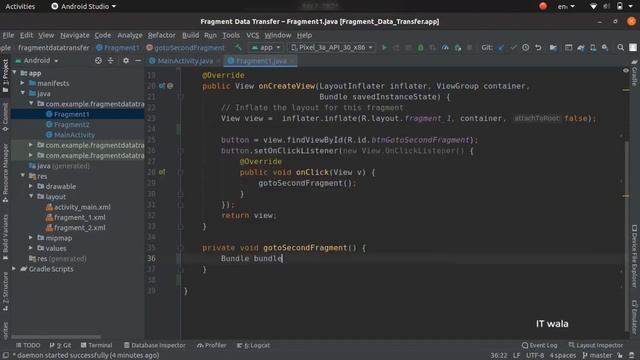Click the Make Project hammer icon
Viewport: 640px width, 360px height.
[238, 48]
